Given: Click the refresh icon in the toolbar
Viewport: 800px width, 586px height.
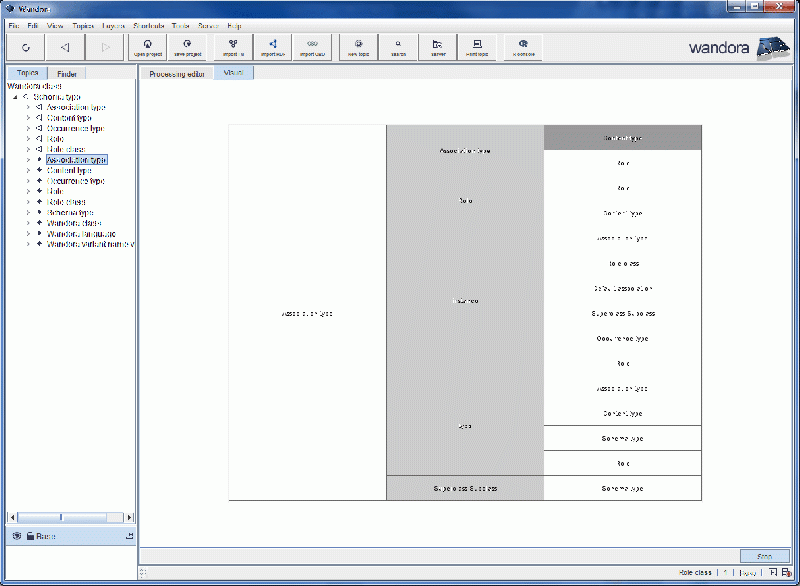Looking at the screenshot, I should [x=25, y=47].
